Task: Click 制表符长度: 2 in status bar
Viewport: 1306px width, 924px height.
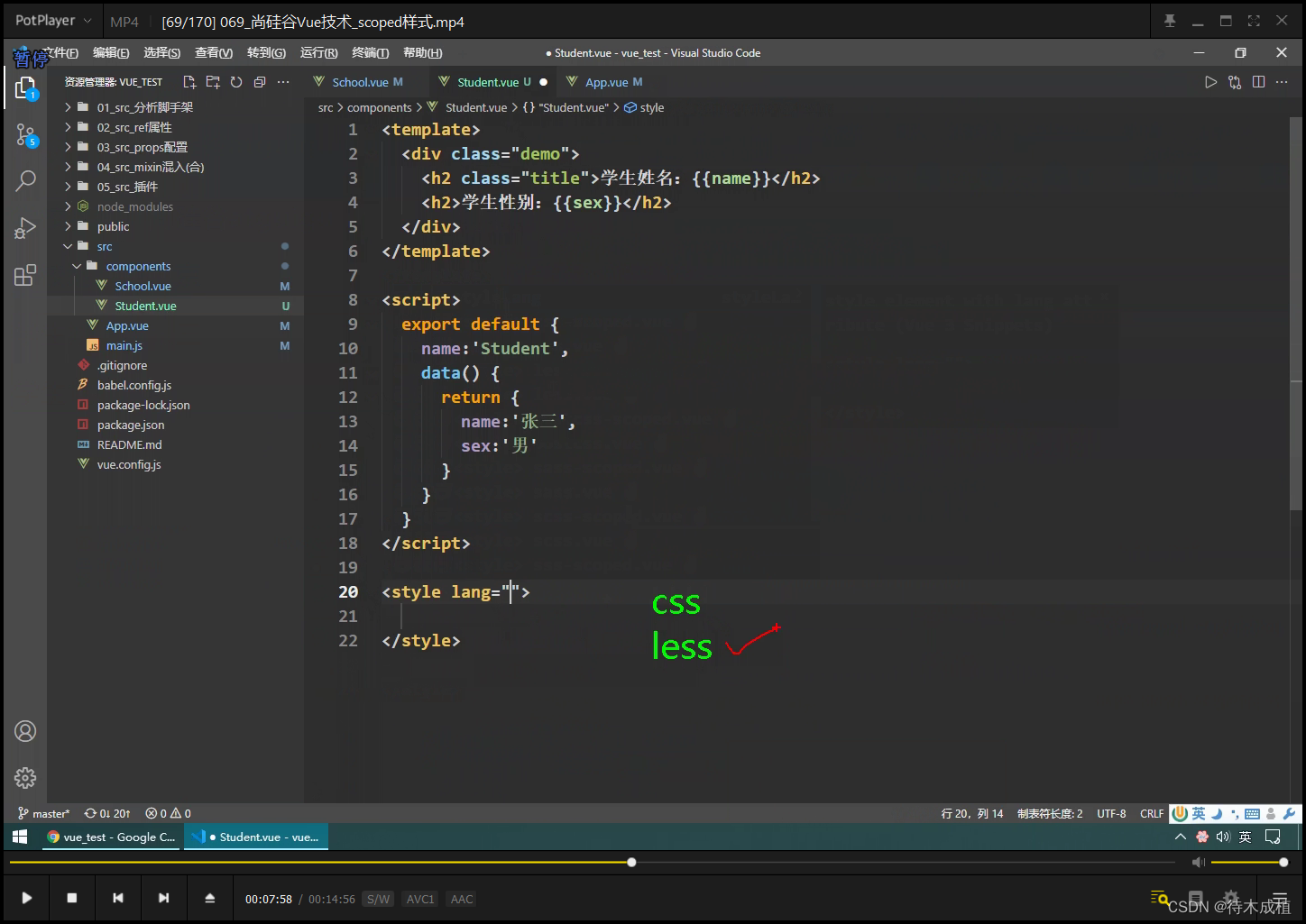Action: (x=1050, y=813)
